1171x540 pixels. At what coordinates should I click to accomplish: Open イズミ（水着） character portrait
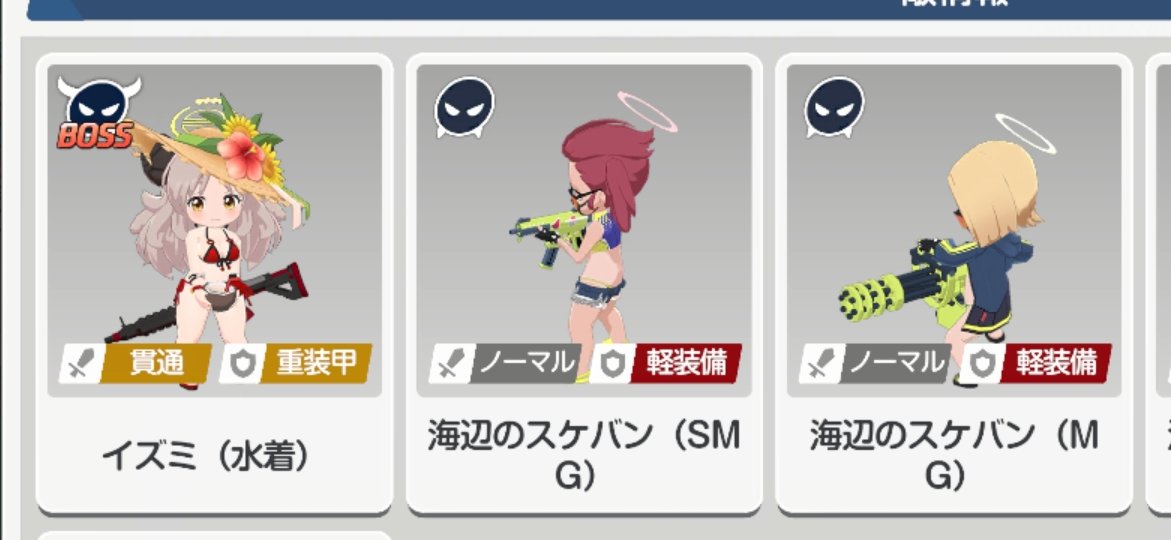point(215,231)
